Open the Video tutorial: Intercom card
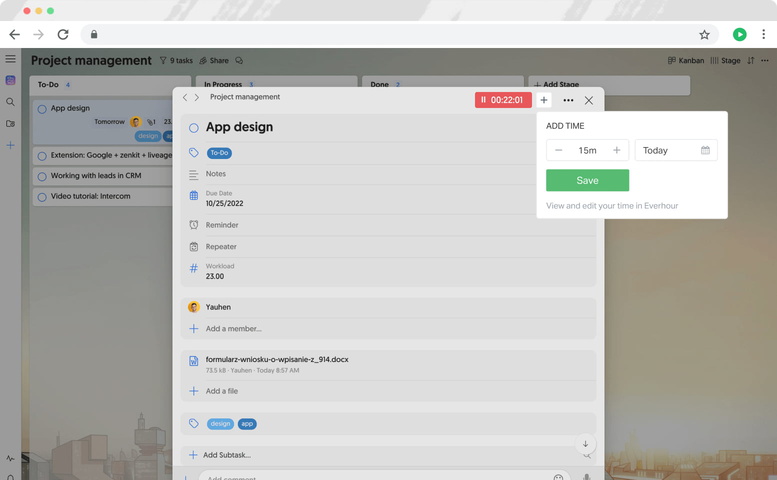This screenshot has height=480, width=777. (x=103, y=197)
